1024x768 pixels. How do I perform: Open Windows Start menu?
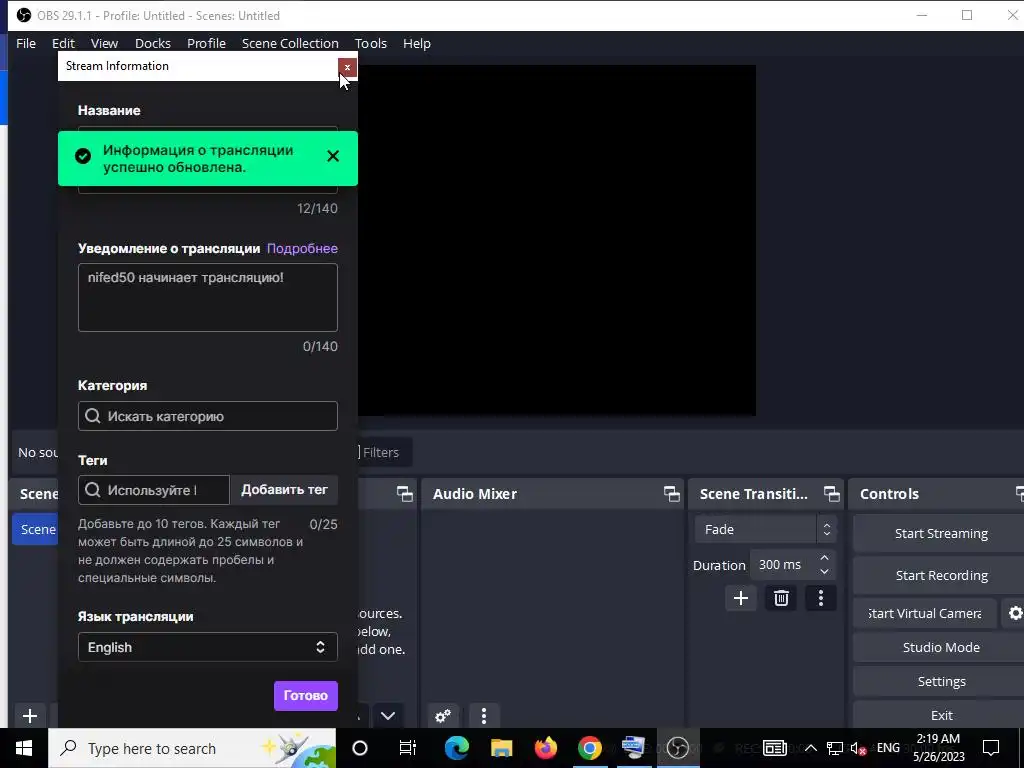coord(24,748)
